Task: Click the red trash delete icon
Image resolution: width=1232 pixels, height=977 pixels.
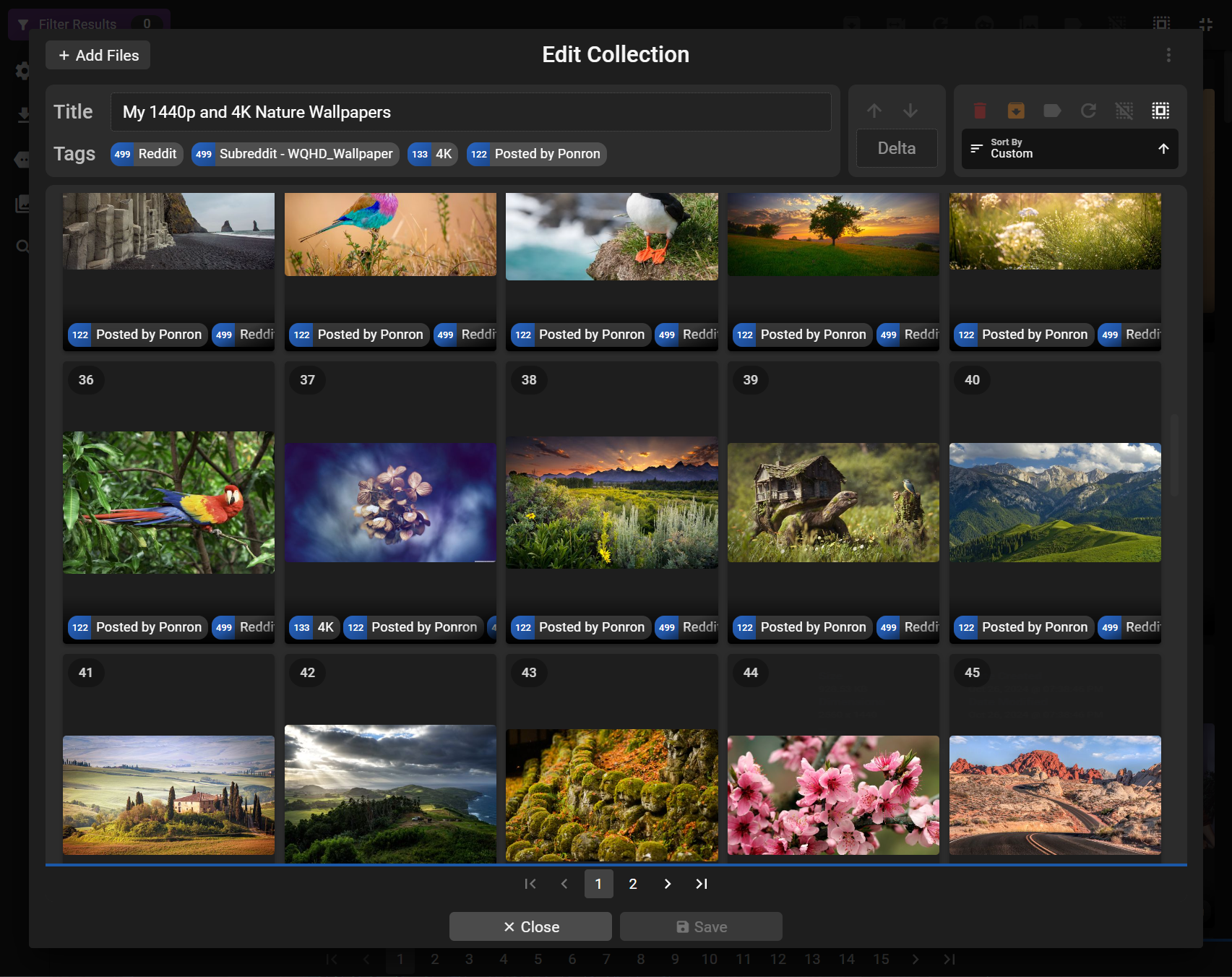Action: [980, 111]
